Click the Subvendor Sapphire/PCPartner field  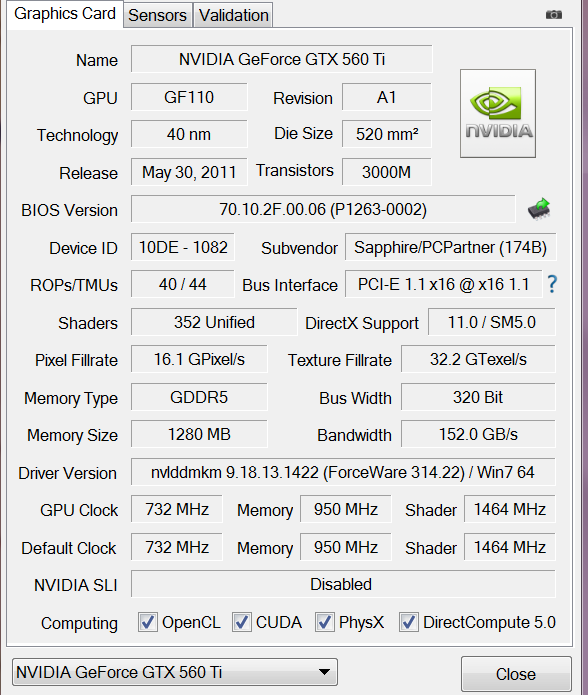pyautogui.click(x=450, y=247)
